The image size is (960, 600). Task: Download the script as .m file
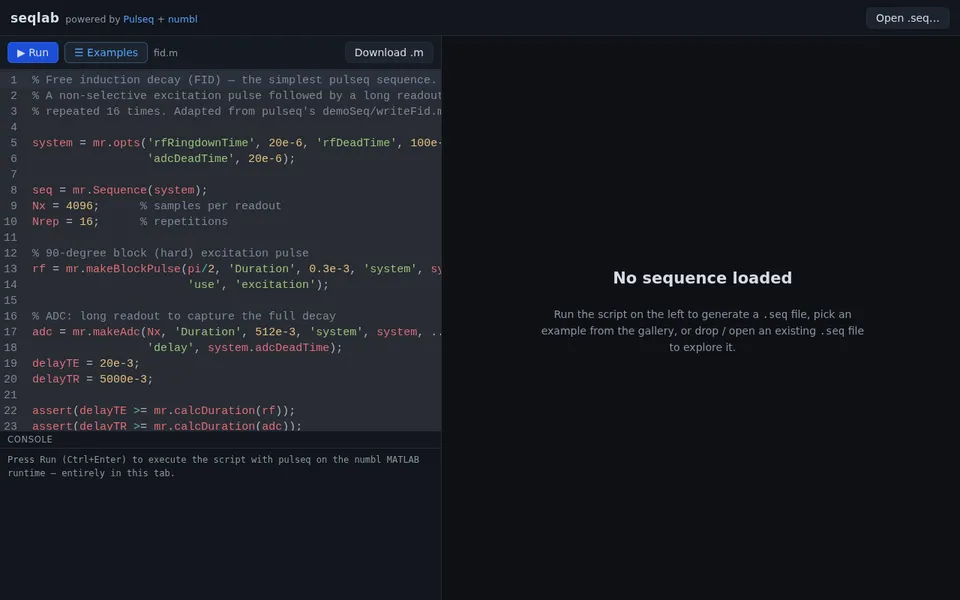pos(389,53)
